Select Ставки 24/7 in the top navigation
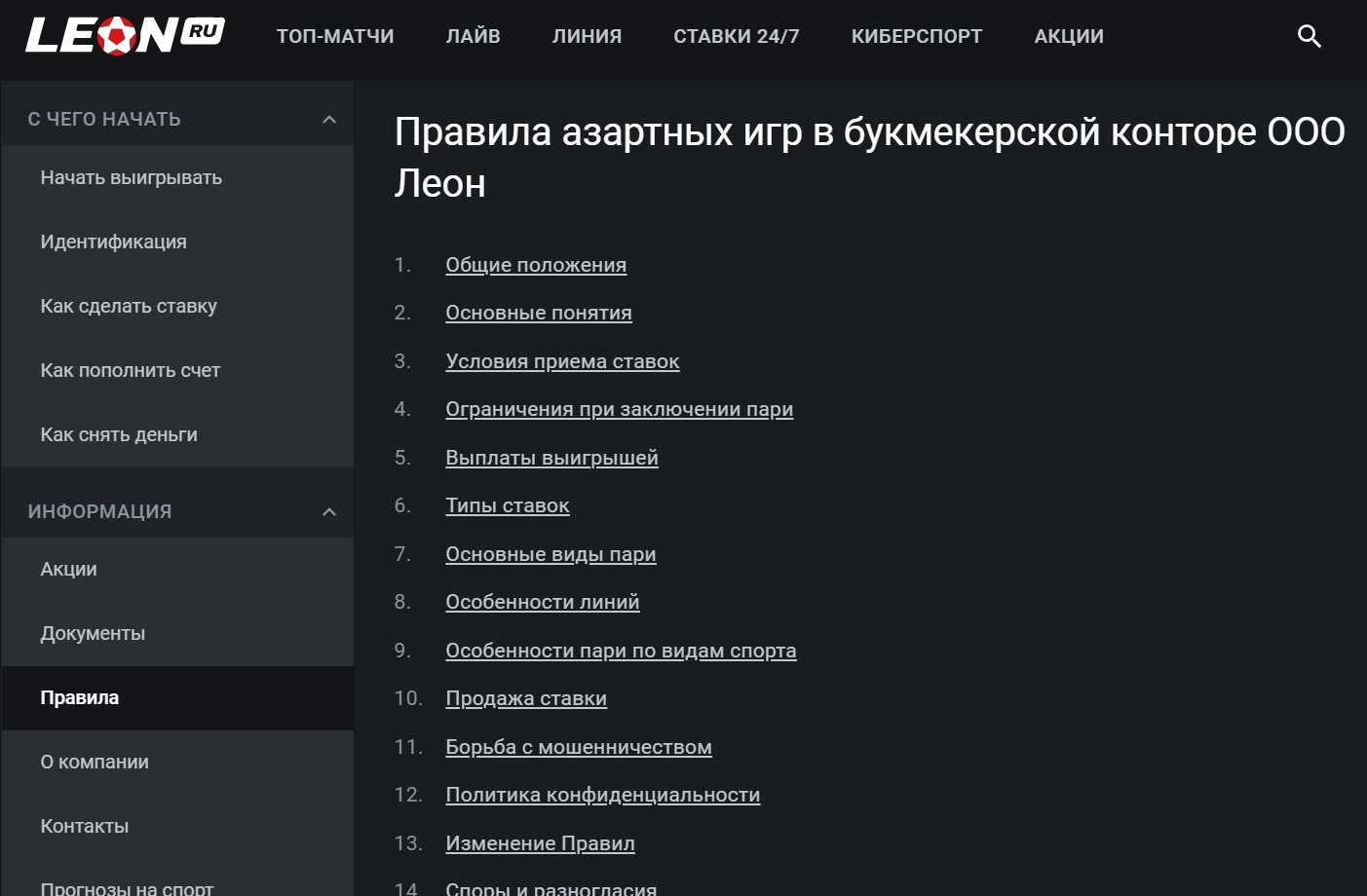This screenshot has width=1367, height=896. click(x=737, y=36)
